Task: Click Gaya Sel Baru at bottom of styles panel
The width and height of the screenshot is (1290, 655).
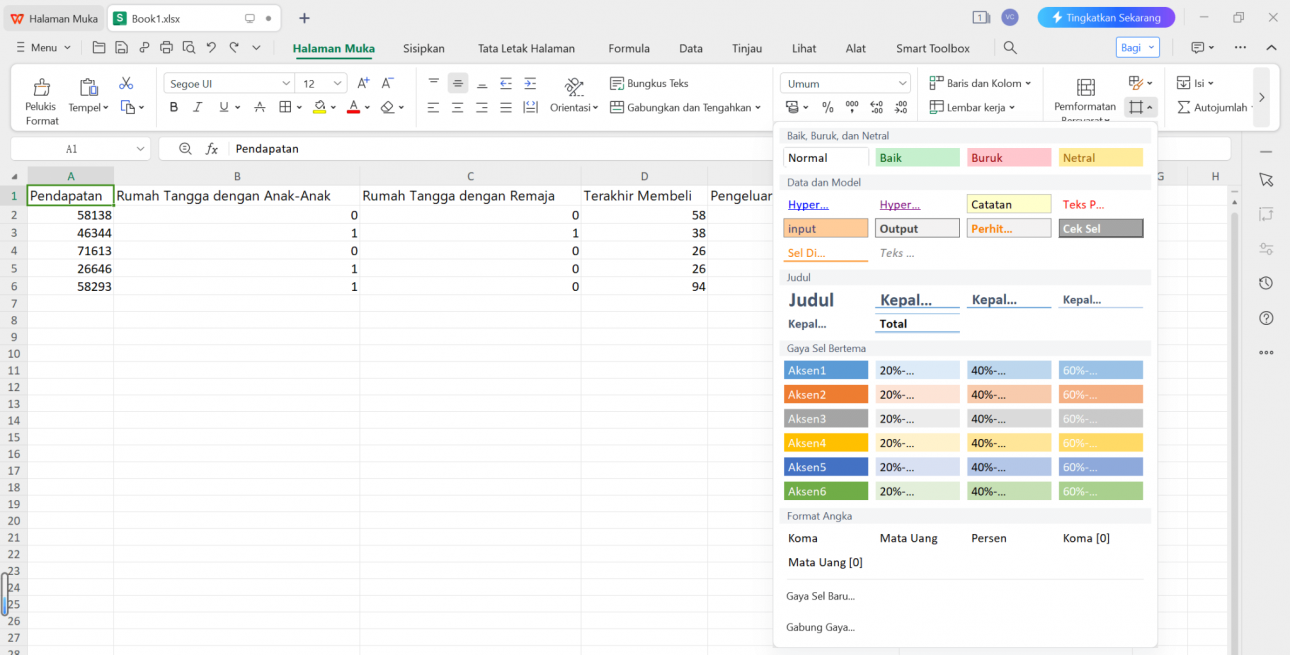Action: (819, 595)
